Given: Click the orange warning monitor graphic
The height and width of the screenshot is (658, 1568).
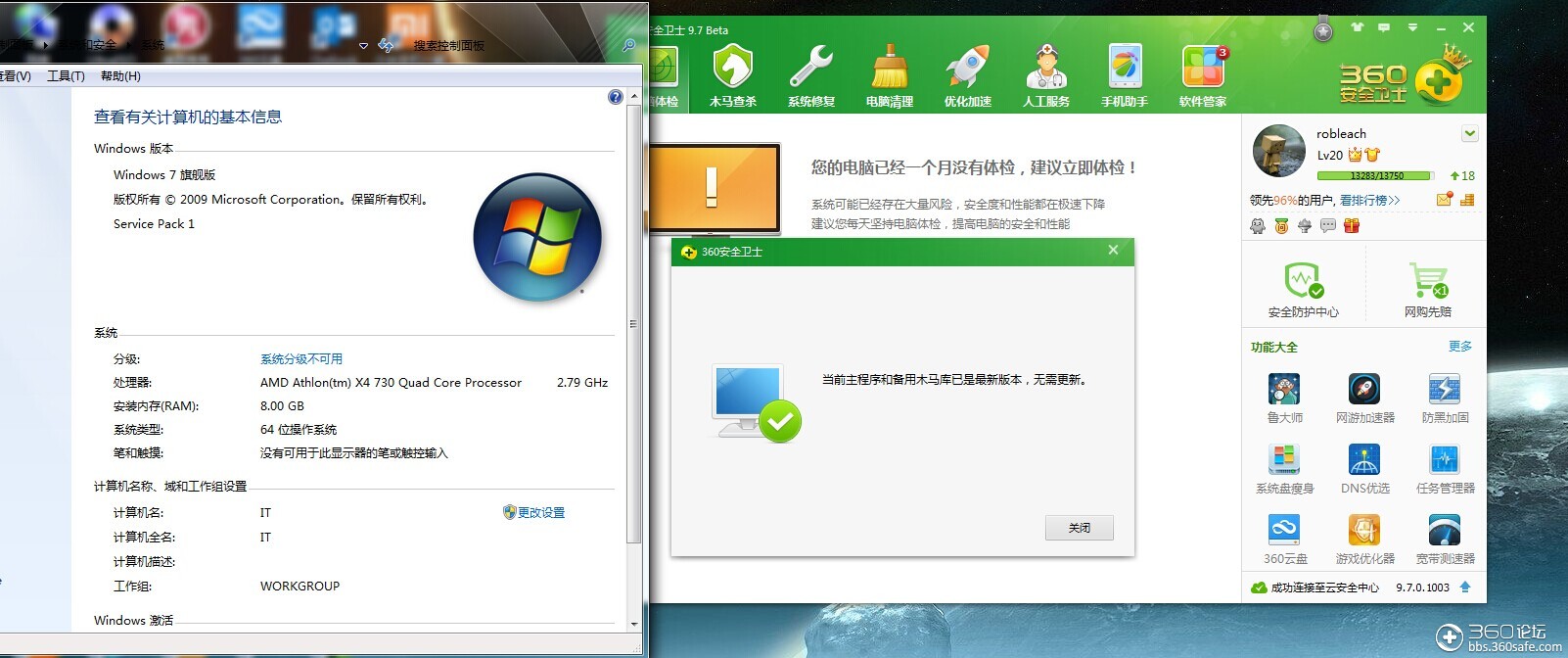Looking at the screenshot, I should [x=714, y=188].
